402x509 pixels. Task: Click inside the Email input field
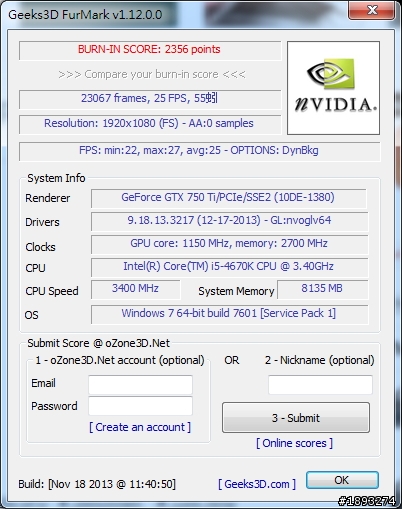[140, 384]
